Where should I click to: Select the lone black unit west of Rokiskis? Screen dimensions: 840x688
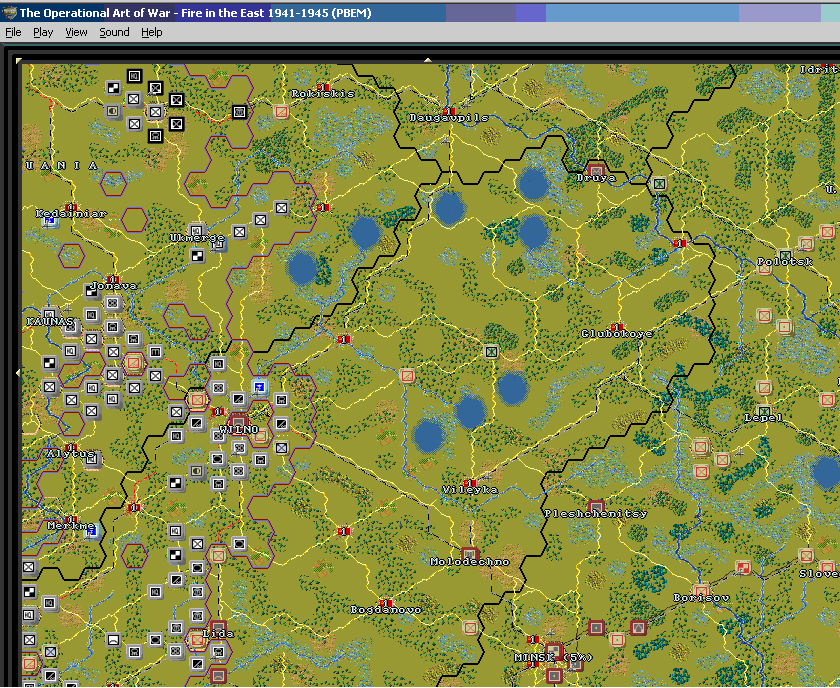[x=239, y=112]
